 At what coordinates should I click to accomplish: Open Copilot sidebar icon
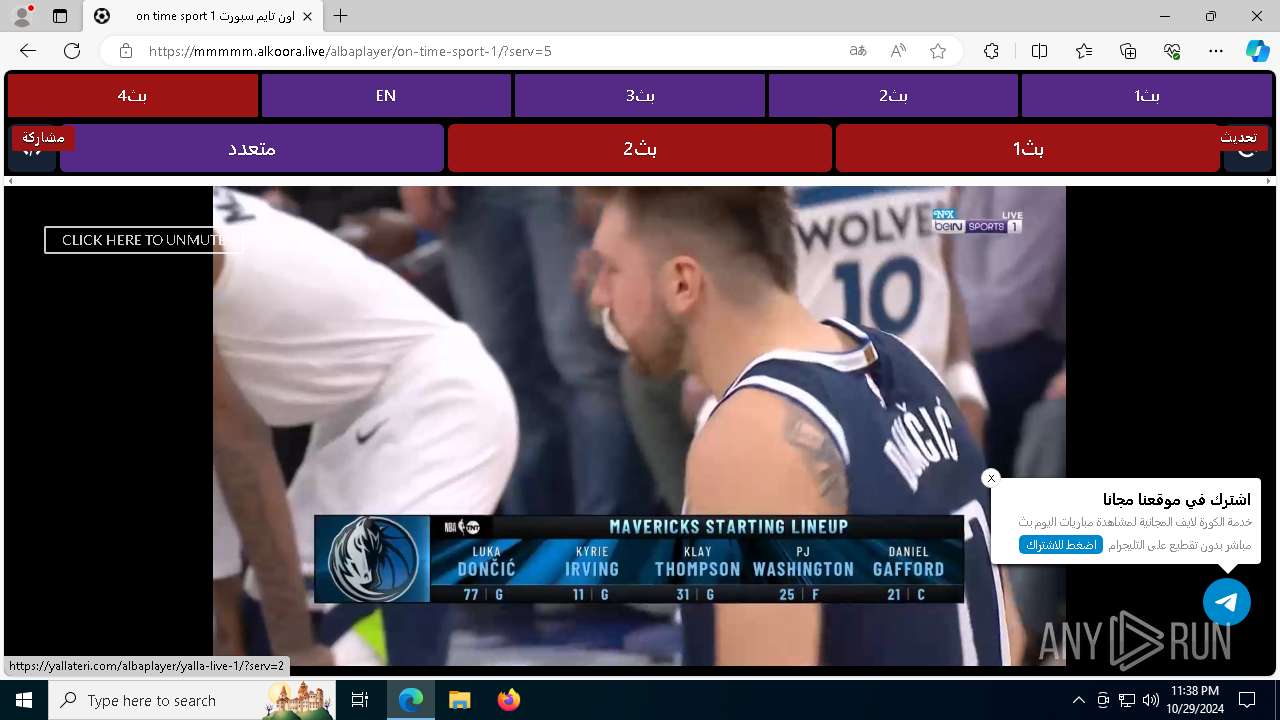click(1257, 51)
